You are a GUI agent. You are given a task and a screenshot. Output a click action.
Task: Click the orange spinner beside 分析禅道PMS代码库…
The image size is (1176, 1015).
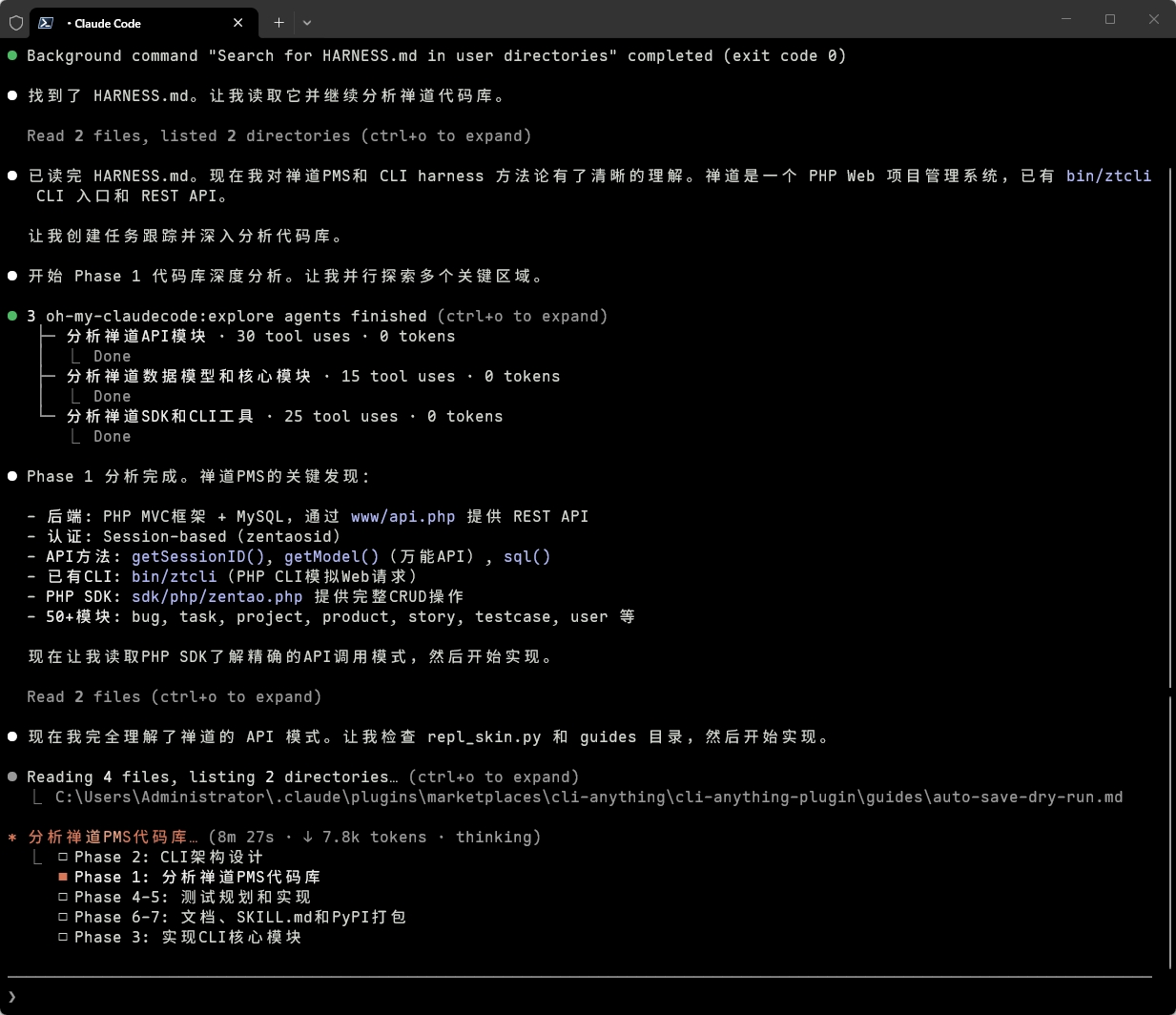pos(12,838)
